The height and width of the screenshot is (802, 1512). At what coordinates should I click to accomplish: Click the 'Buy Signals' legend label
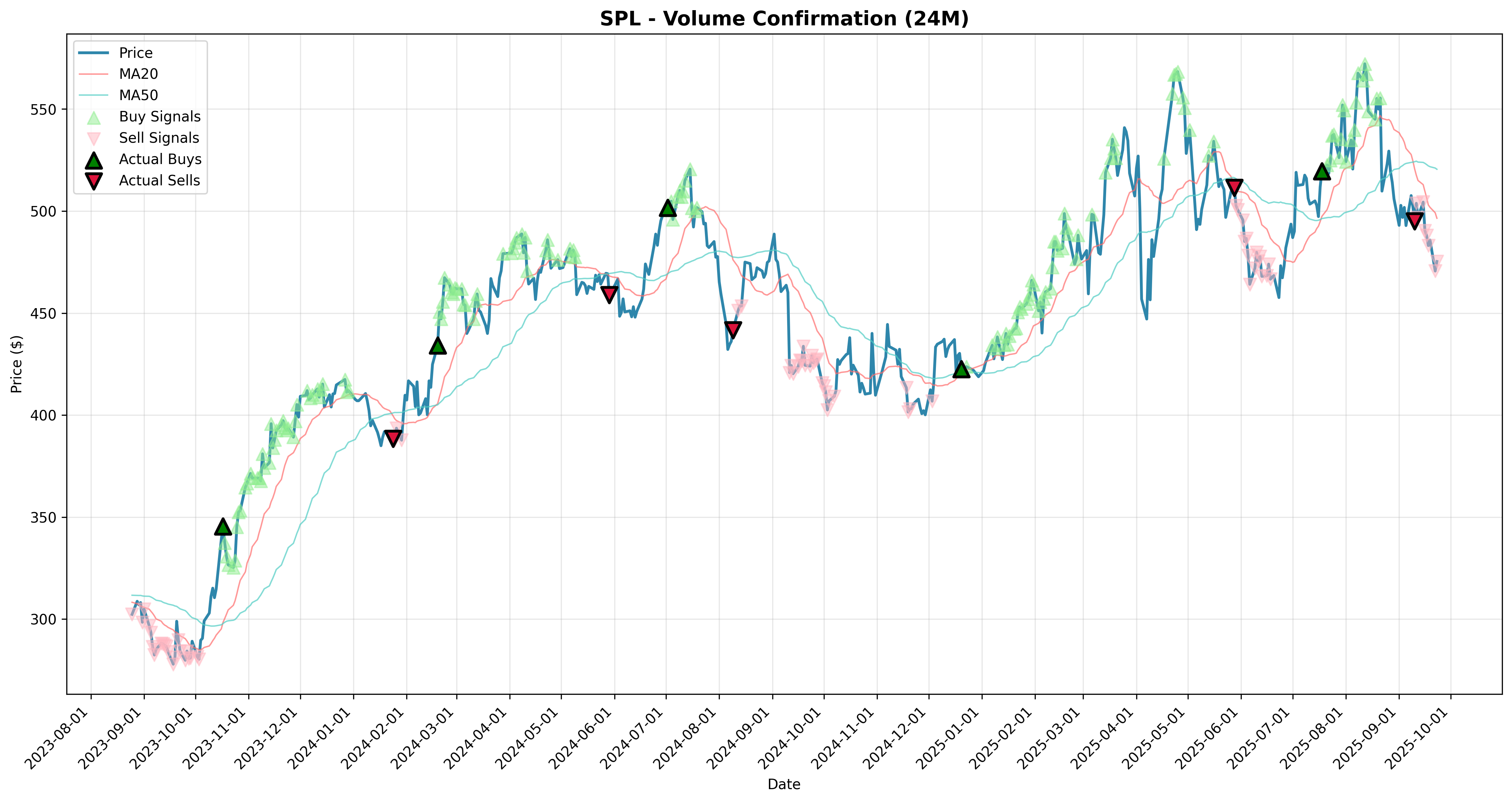click(x=160, y=117)
